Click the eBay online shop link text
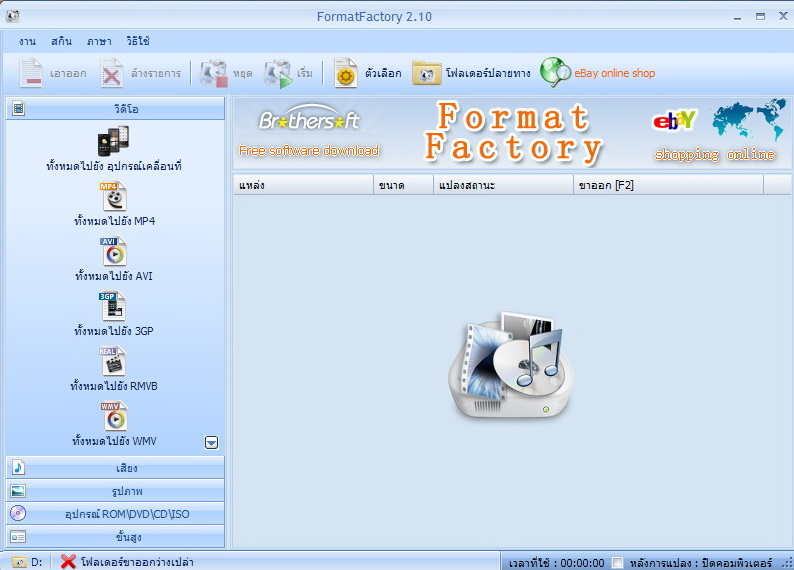This screenshot has height=570, width=794. click(614, 73)
